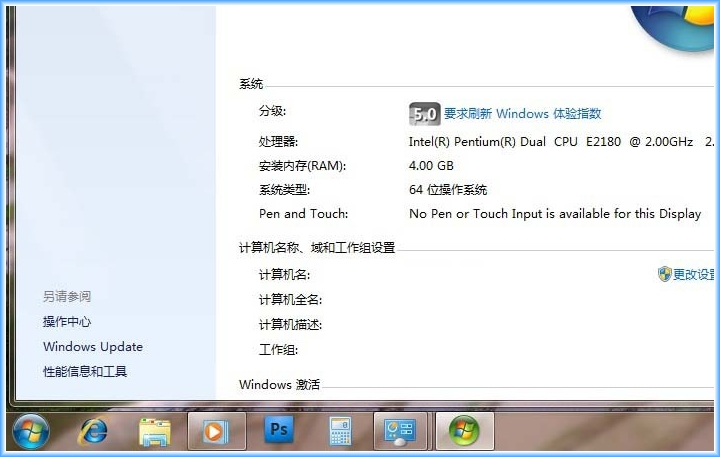Open Windows Explorer folder icon in taskbar

pos(155,432)
